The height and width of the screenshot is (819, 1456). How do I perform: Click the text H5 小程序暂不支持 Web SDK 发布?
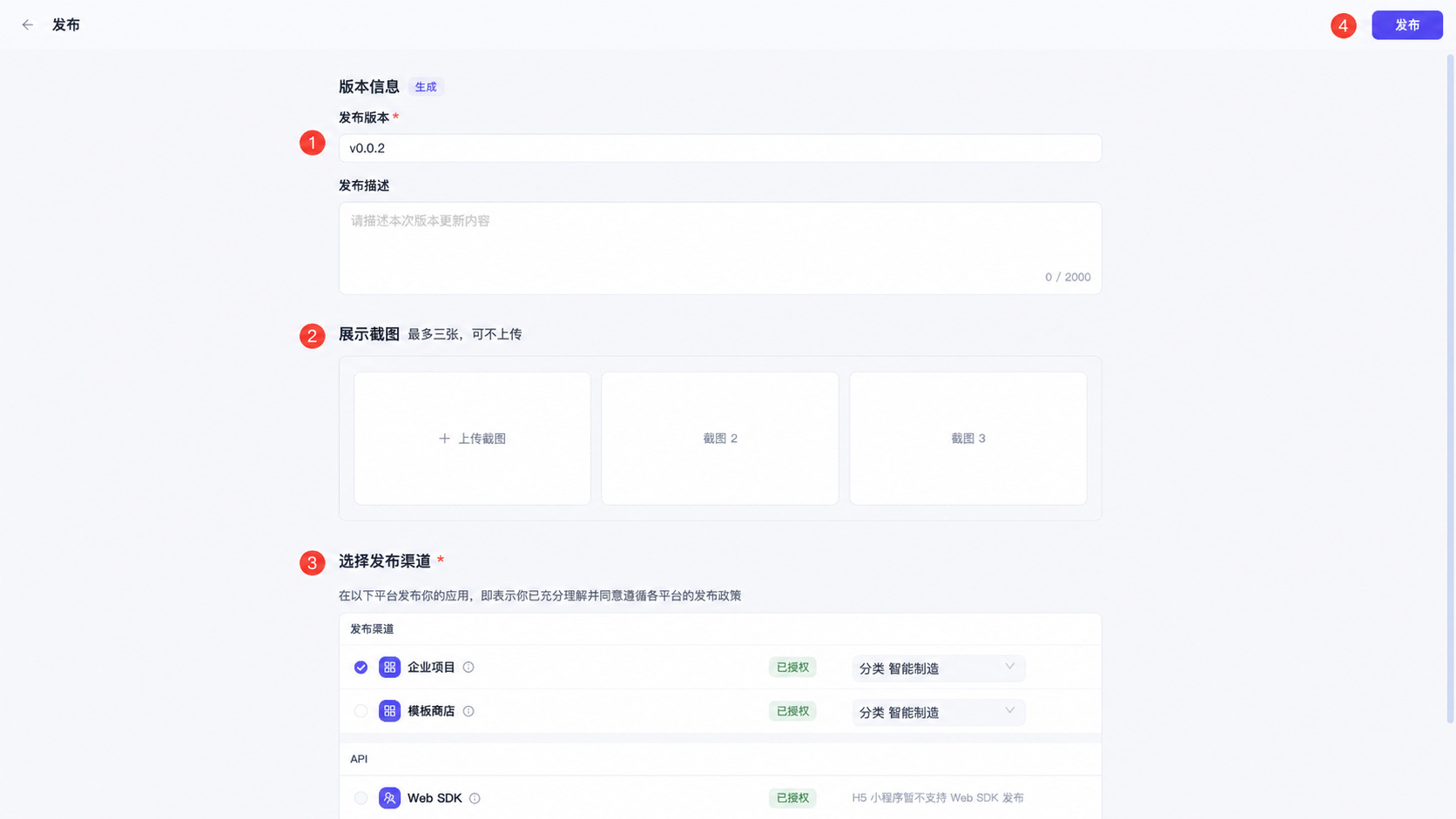(938, 798)
